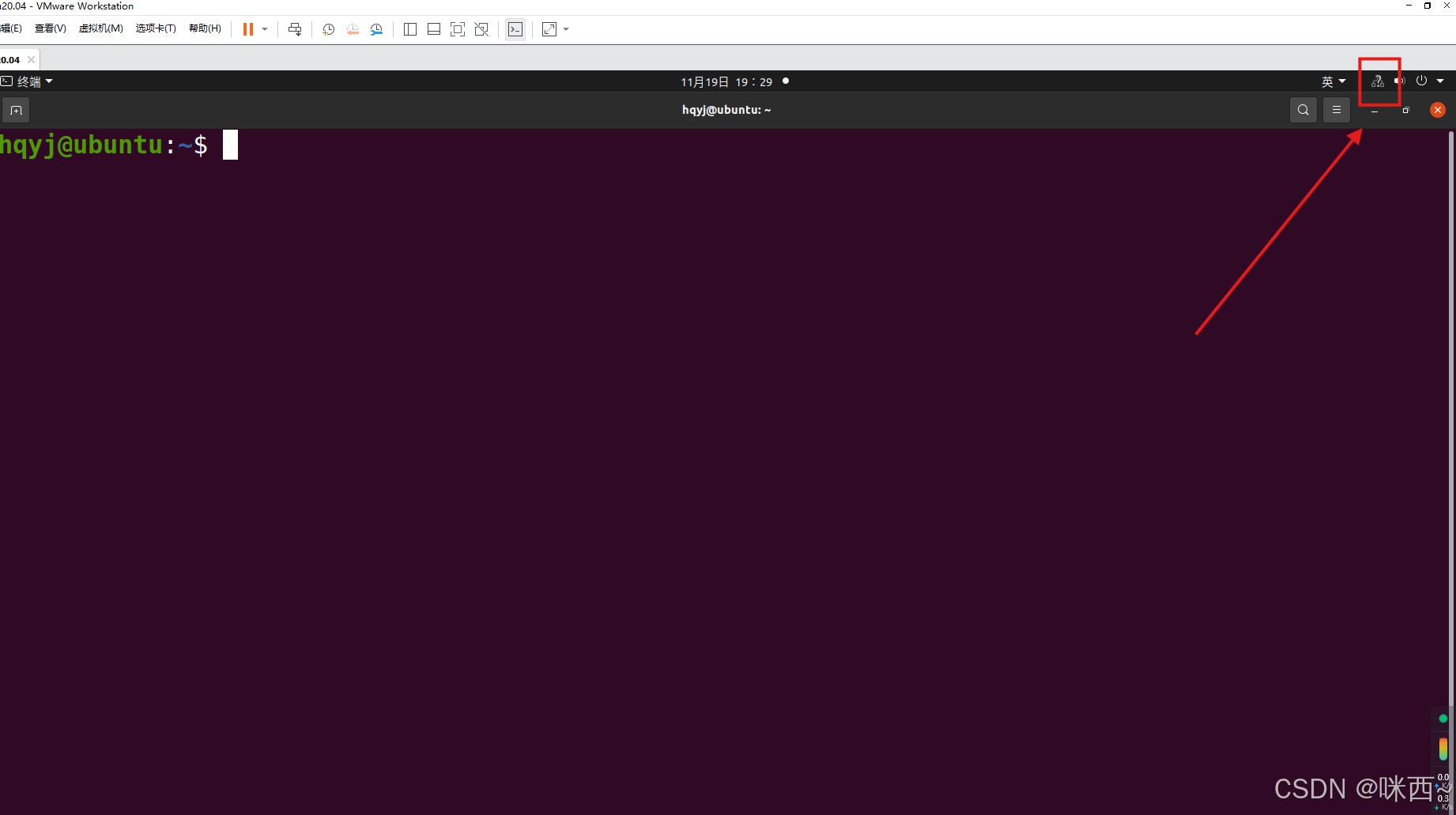The image size is (1456, 815).
Task: Toggle the VMware library sidebar panel
Action: tap(410, 29)
